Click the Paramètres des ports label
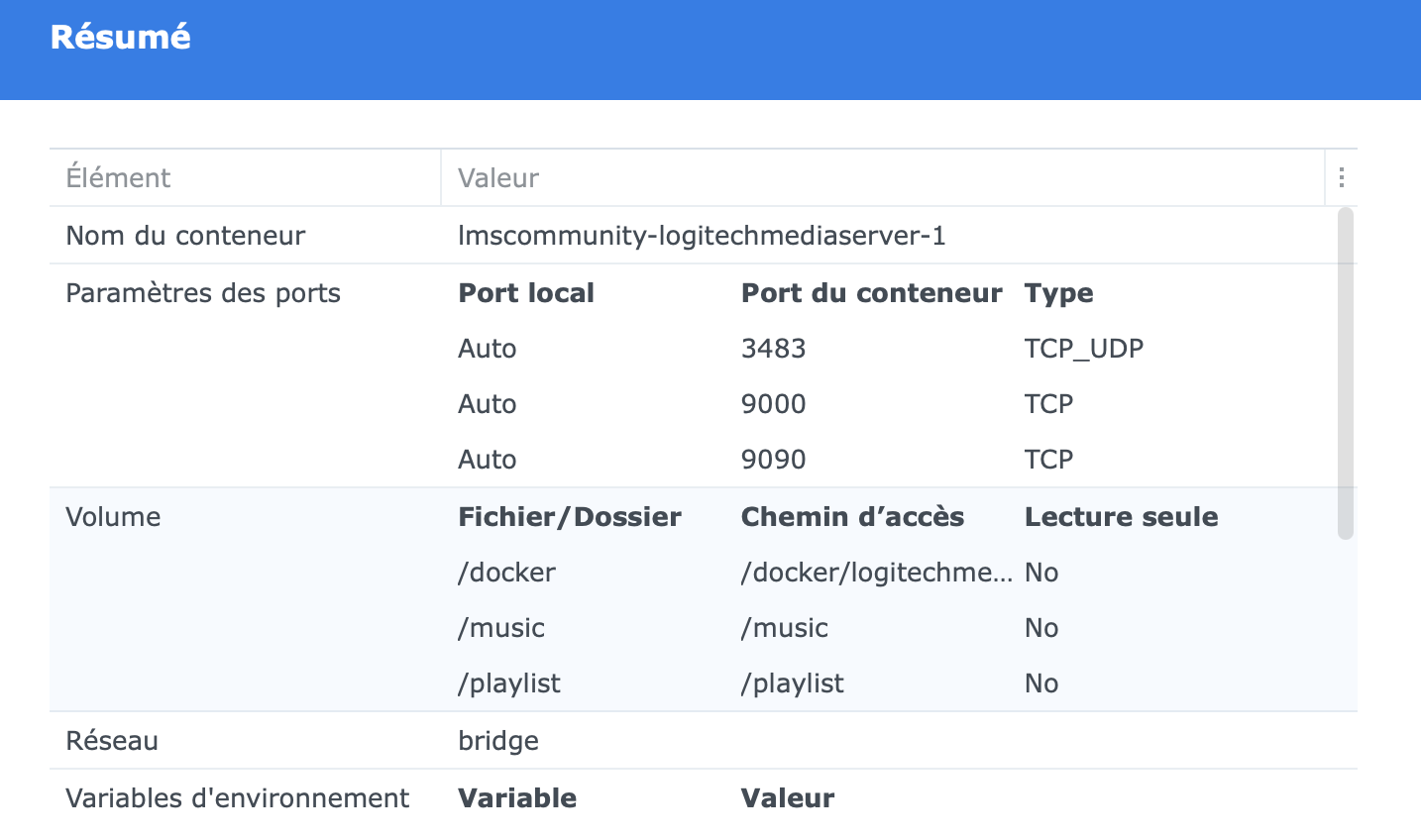 203,293
